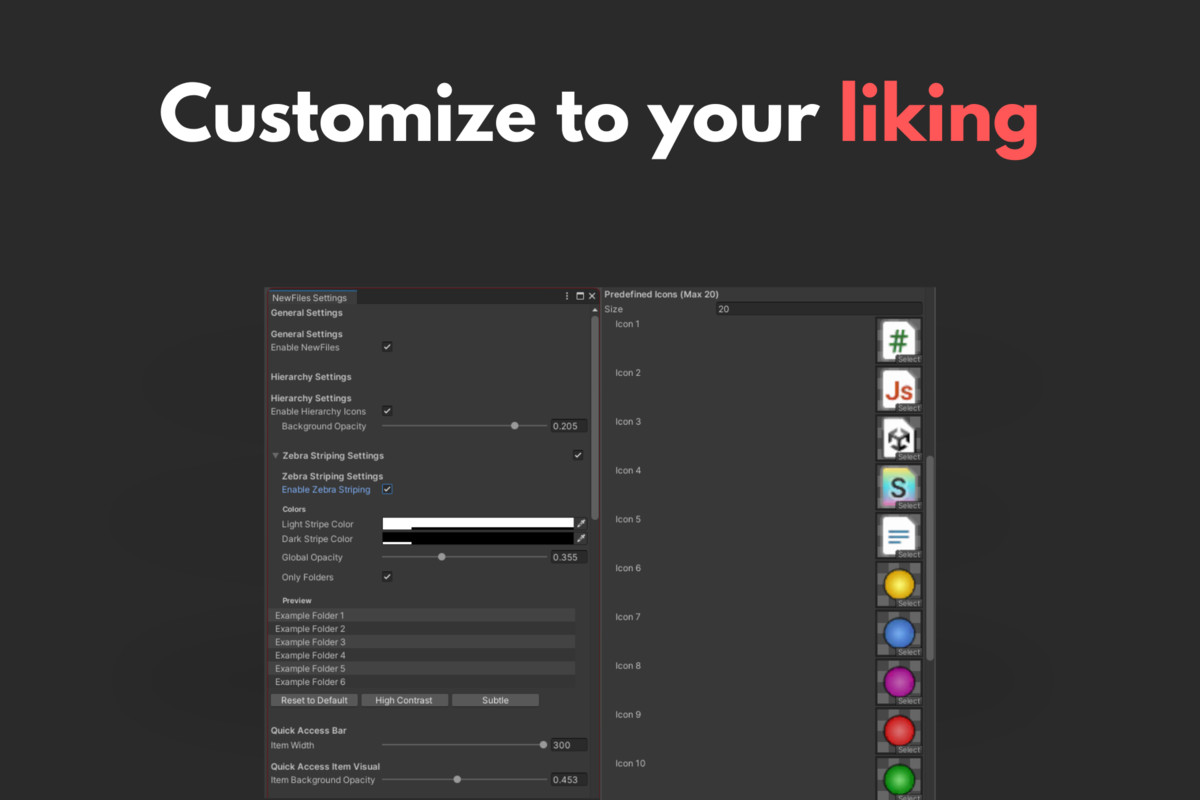The image size is (1200, 800).
Task: Toggle Enable NewFiles checkbox
Action: point(387,347)
